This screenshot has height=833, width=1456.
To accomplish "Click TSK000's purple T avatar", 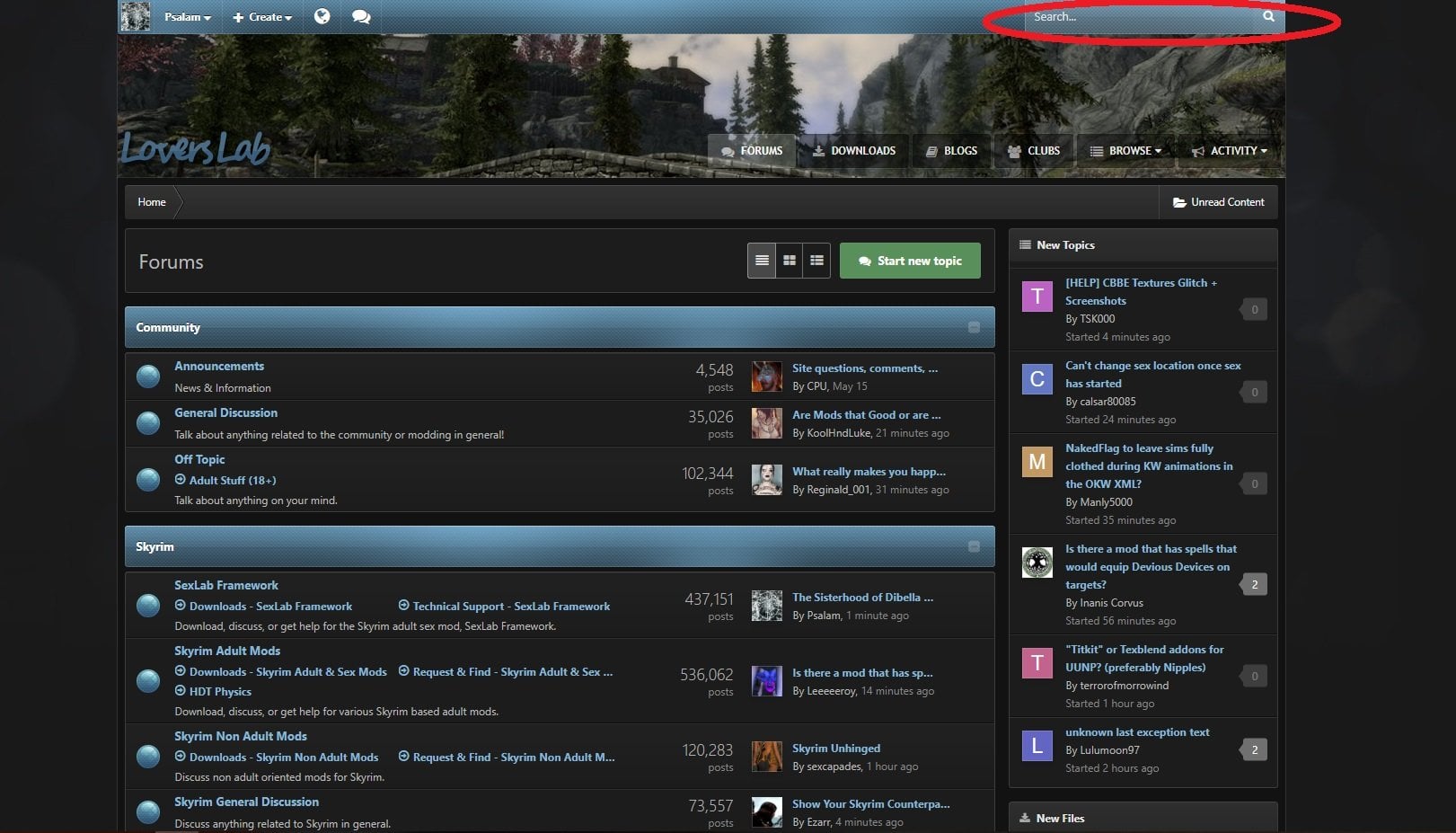I will (1037, 297).
